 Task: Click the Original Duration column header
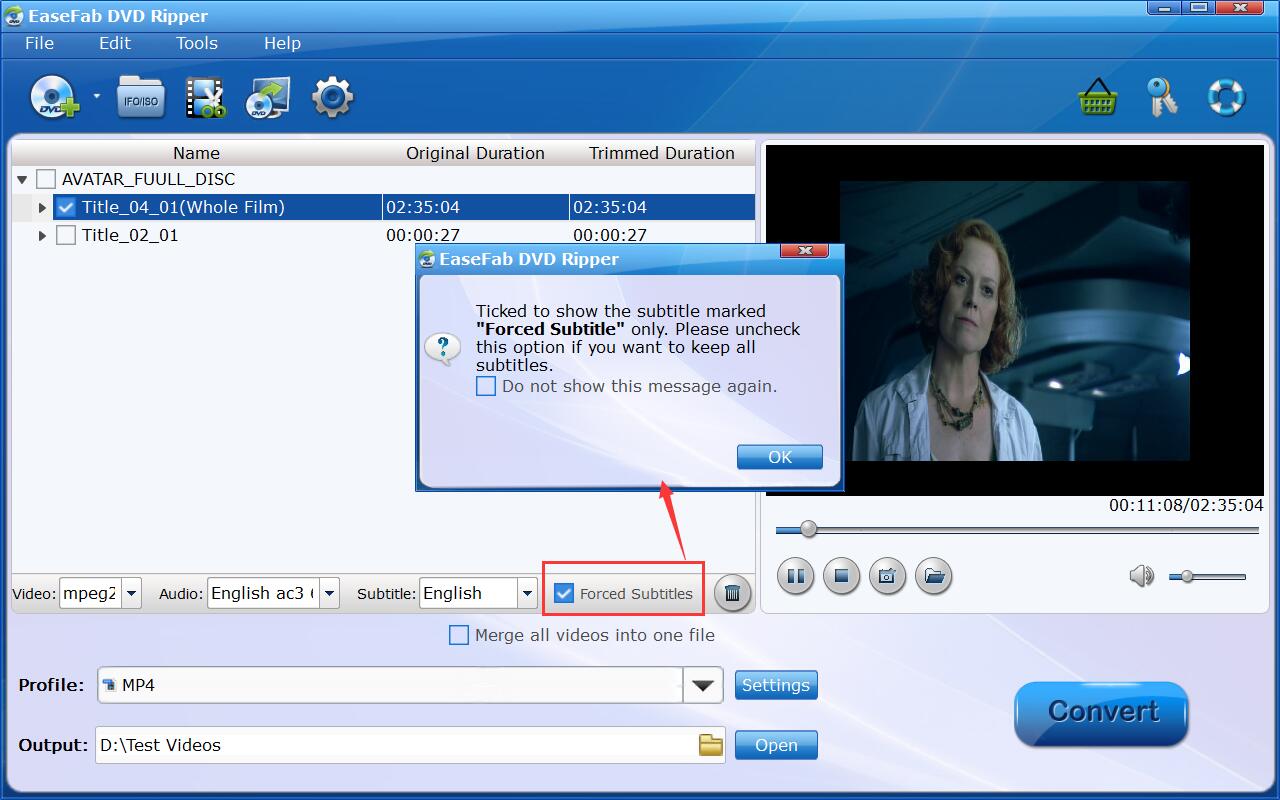(475, 153)
